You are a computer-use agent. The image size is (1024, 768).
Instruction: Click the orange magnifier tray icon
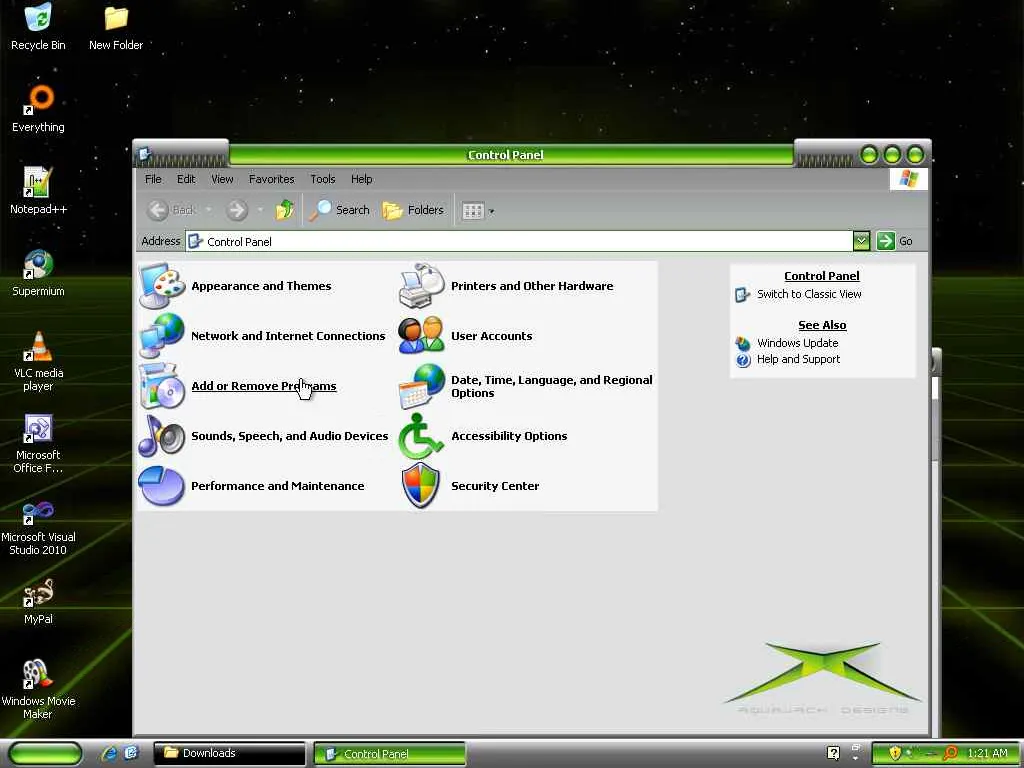pos(951,753)
